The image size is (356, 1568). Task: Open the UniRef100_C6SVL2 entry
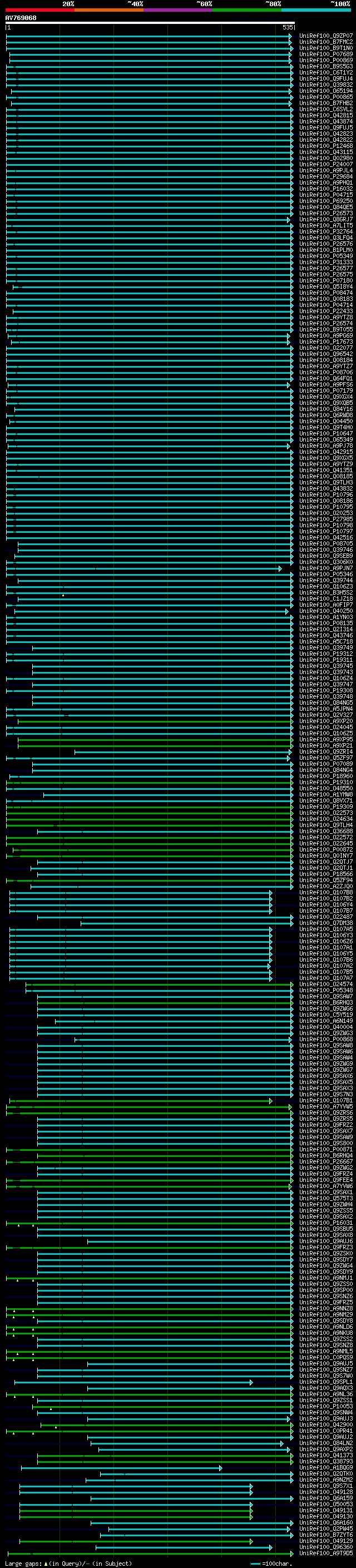coord(325,109)
